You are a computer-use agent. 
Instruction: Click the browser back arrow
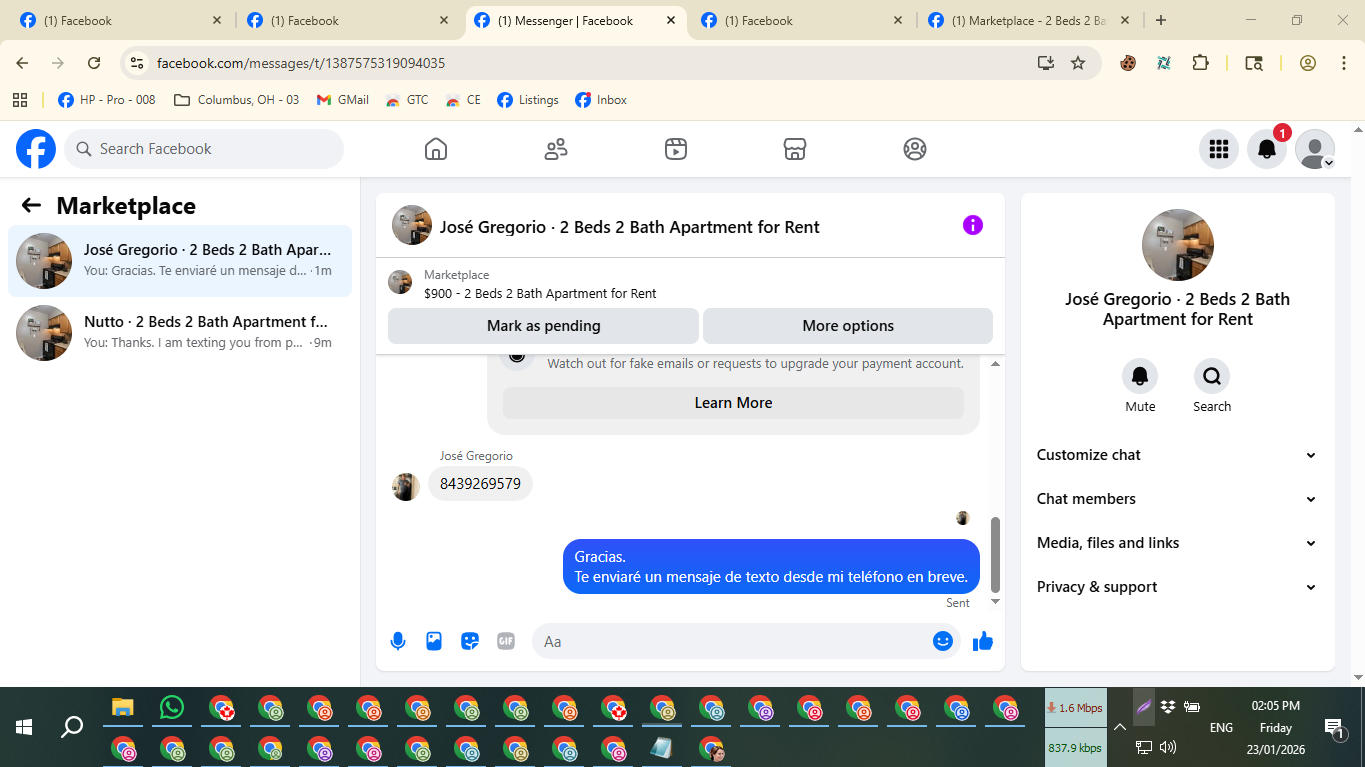pos(22,63)
